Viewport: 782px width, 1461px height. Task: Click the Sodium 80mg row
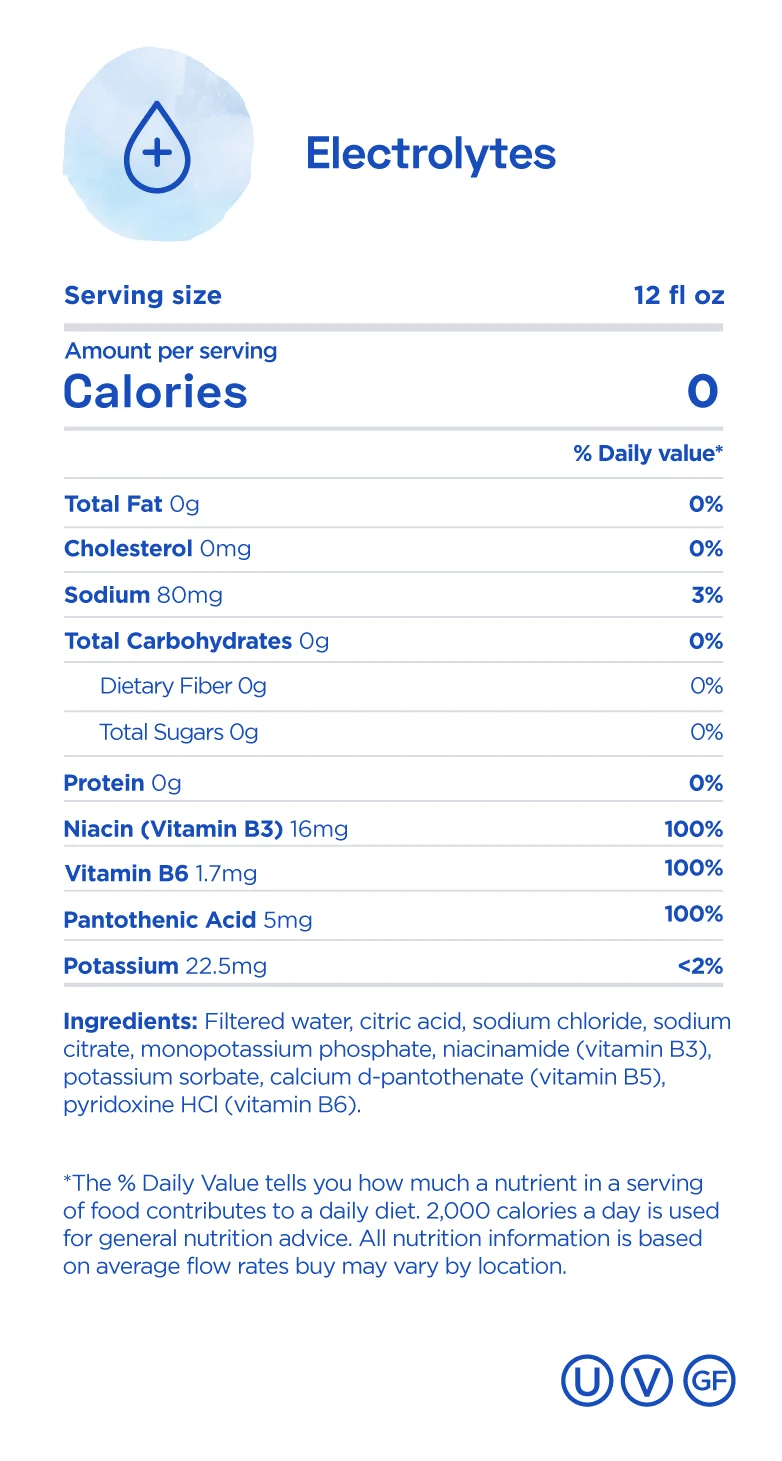click(143, 595)
